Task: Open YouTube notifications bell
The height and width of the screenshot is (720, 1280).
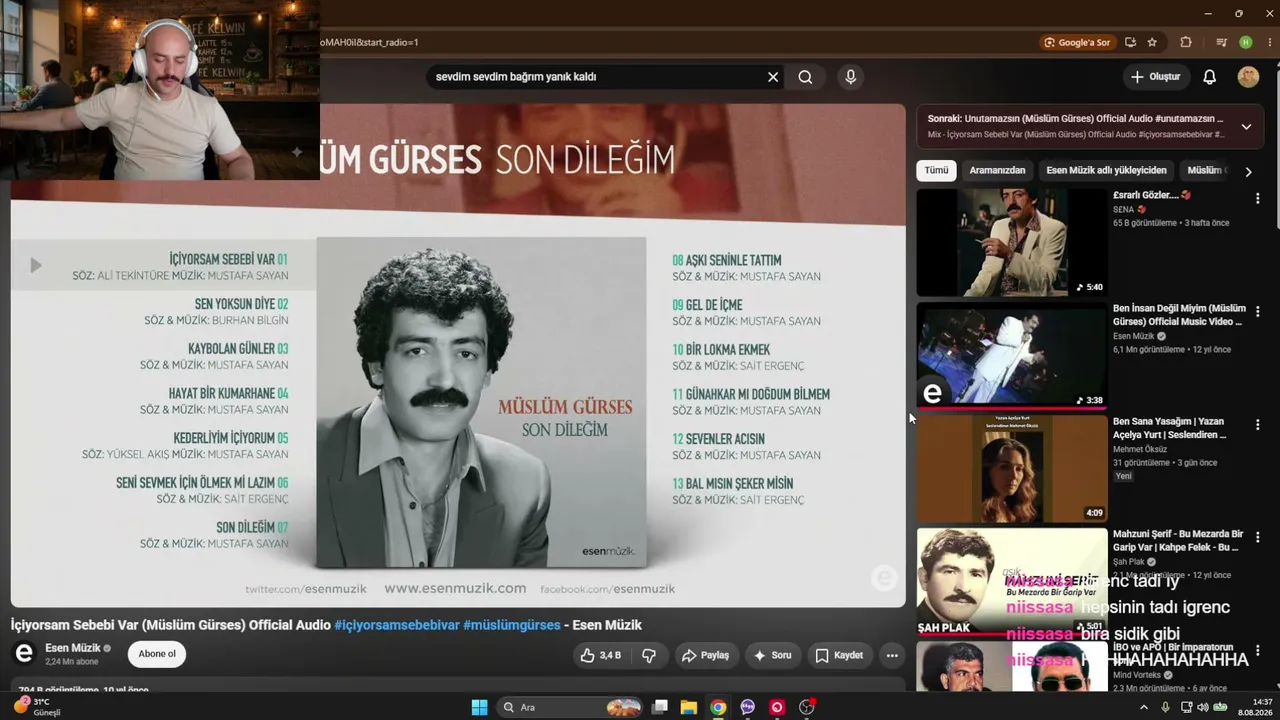Action: click(1209, 77)
